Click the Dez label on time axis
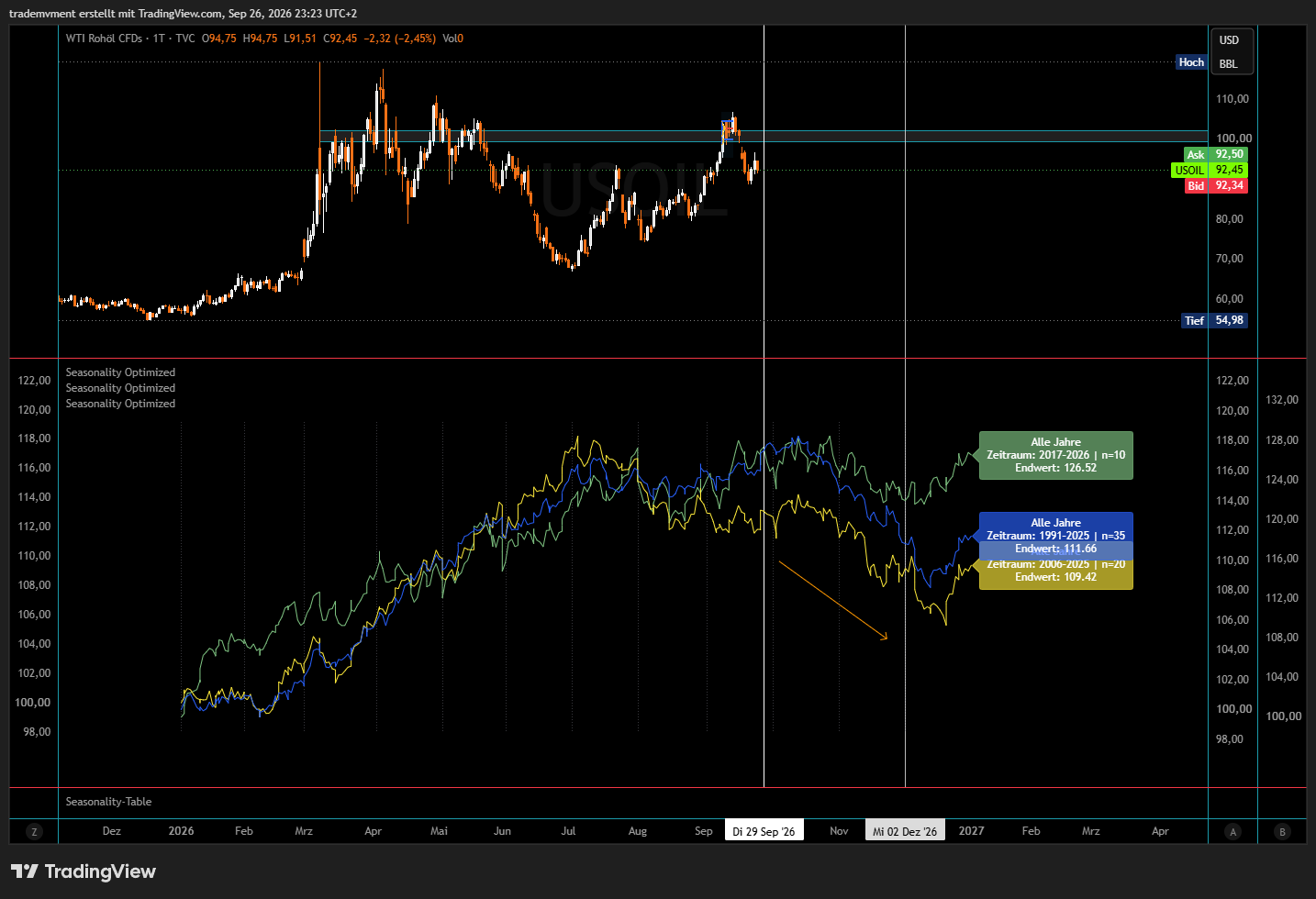This screenshot has width=1316, height=899. click(x=111, y=831)
